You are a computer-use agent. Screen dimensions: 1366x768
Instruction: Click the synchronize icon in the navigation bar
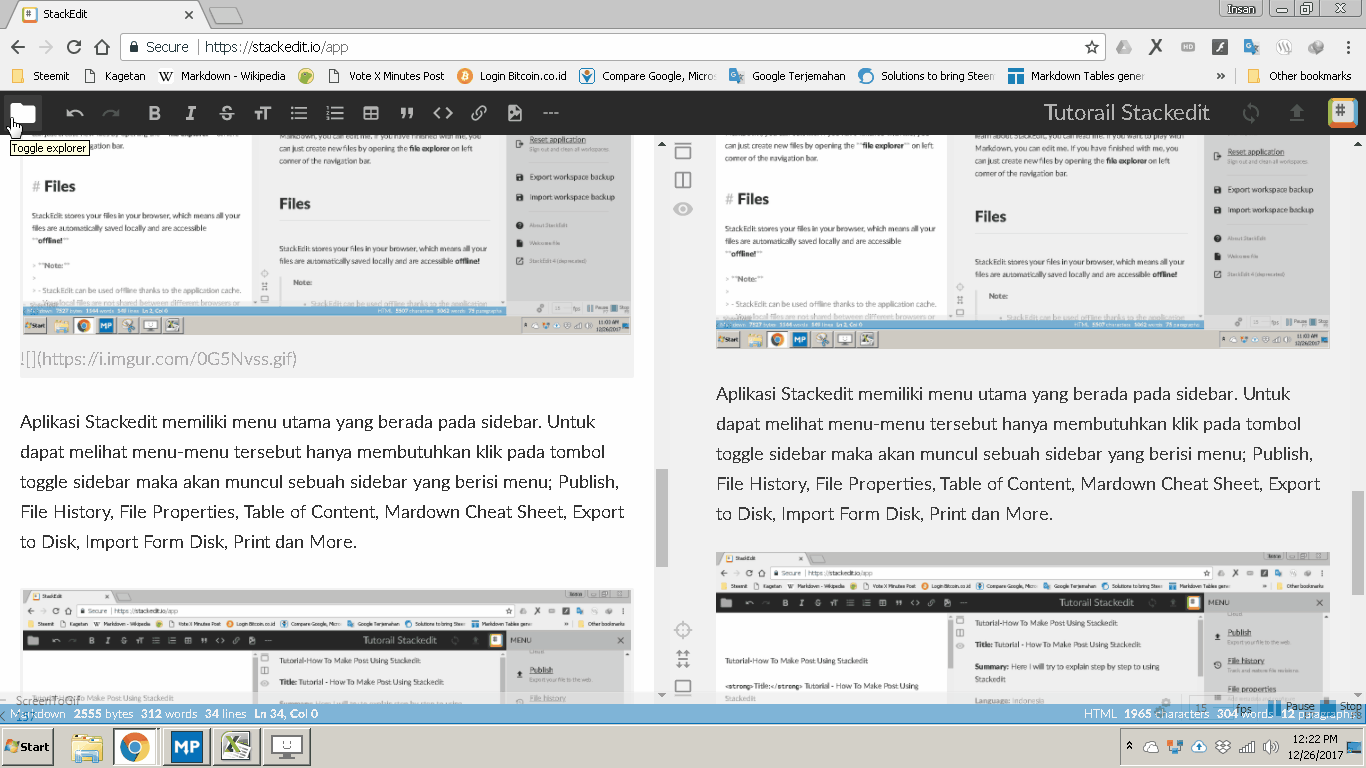click(x=1250, y=113)
